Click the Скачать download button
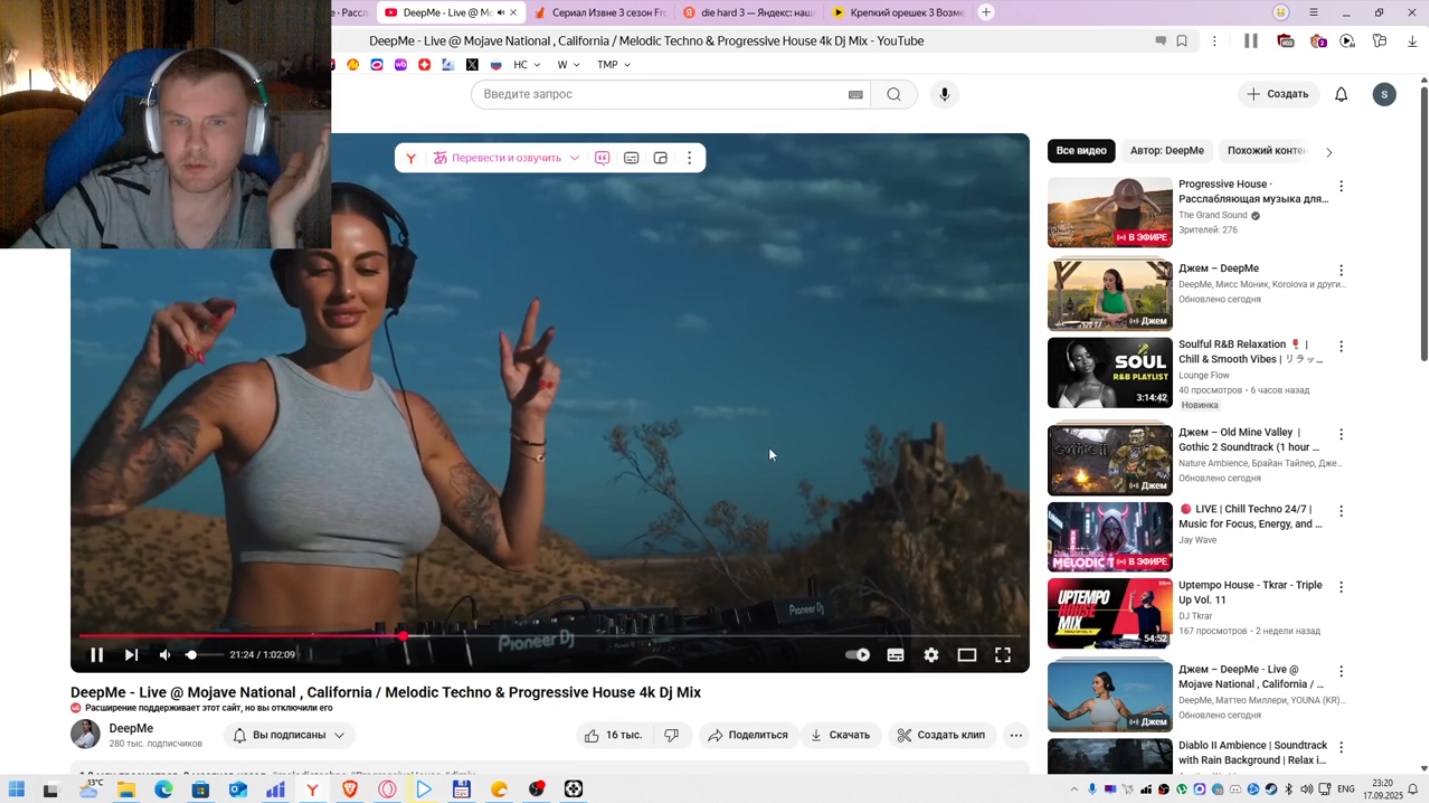 (840, 735)
